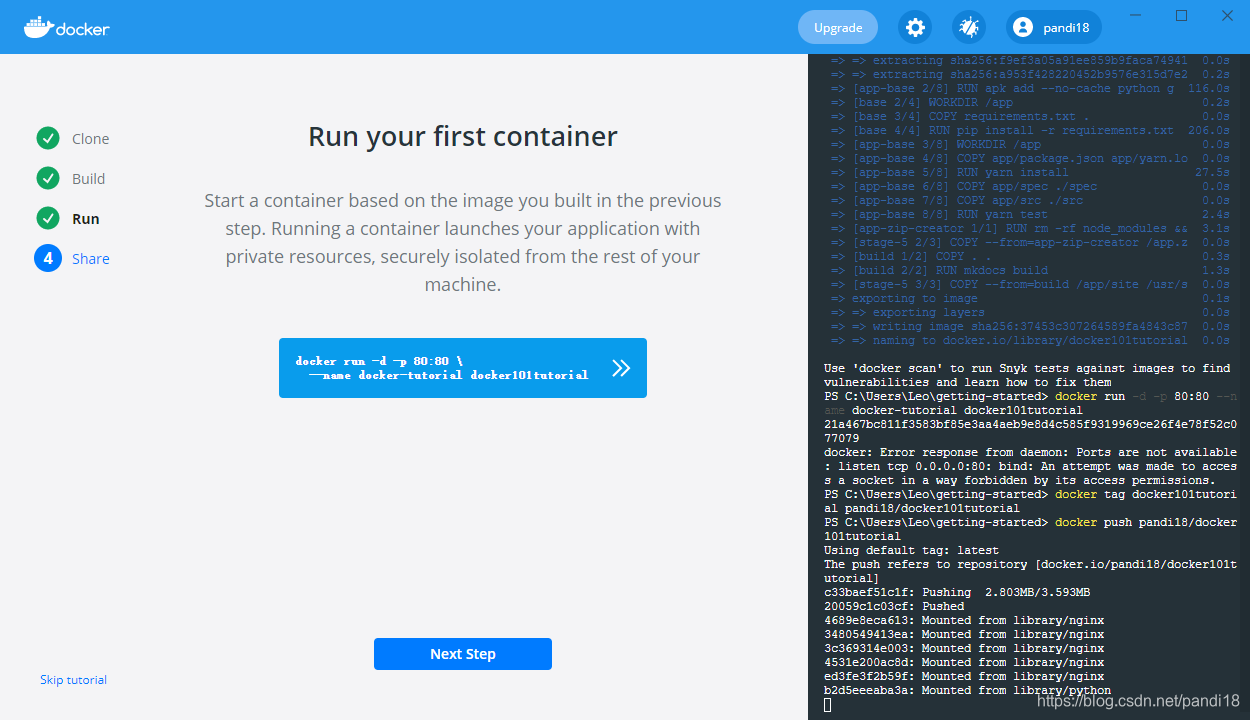
Task: Click the green checkmark next to Build
Action: click(x=47, y=178)
